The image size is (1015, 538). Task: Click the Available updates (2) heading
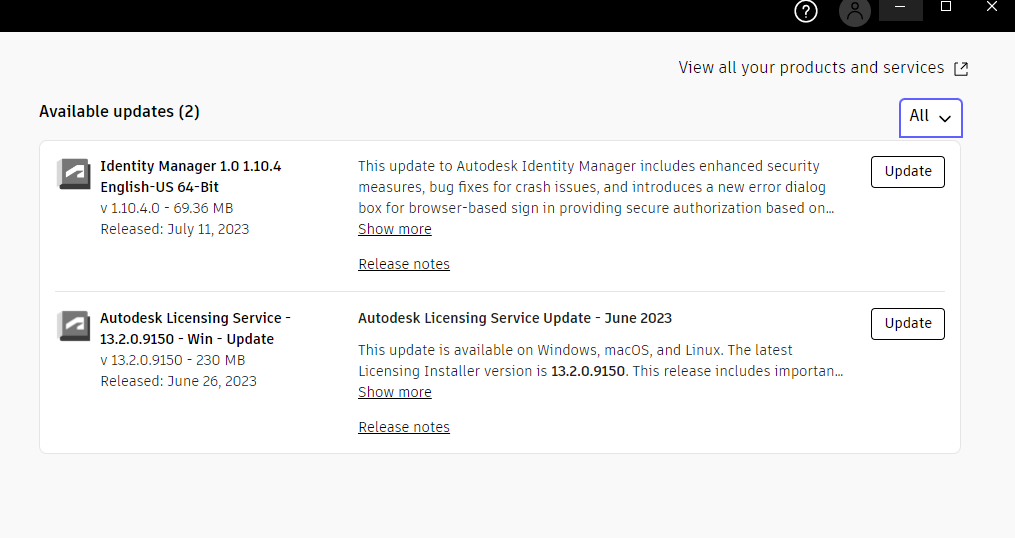point(119,112)
